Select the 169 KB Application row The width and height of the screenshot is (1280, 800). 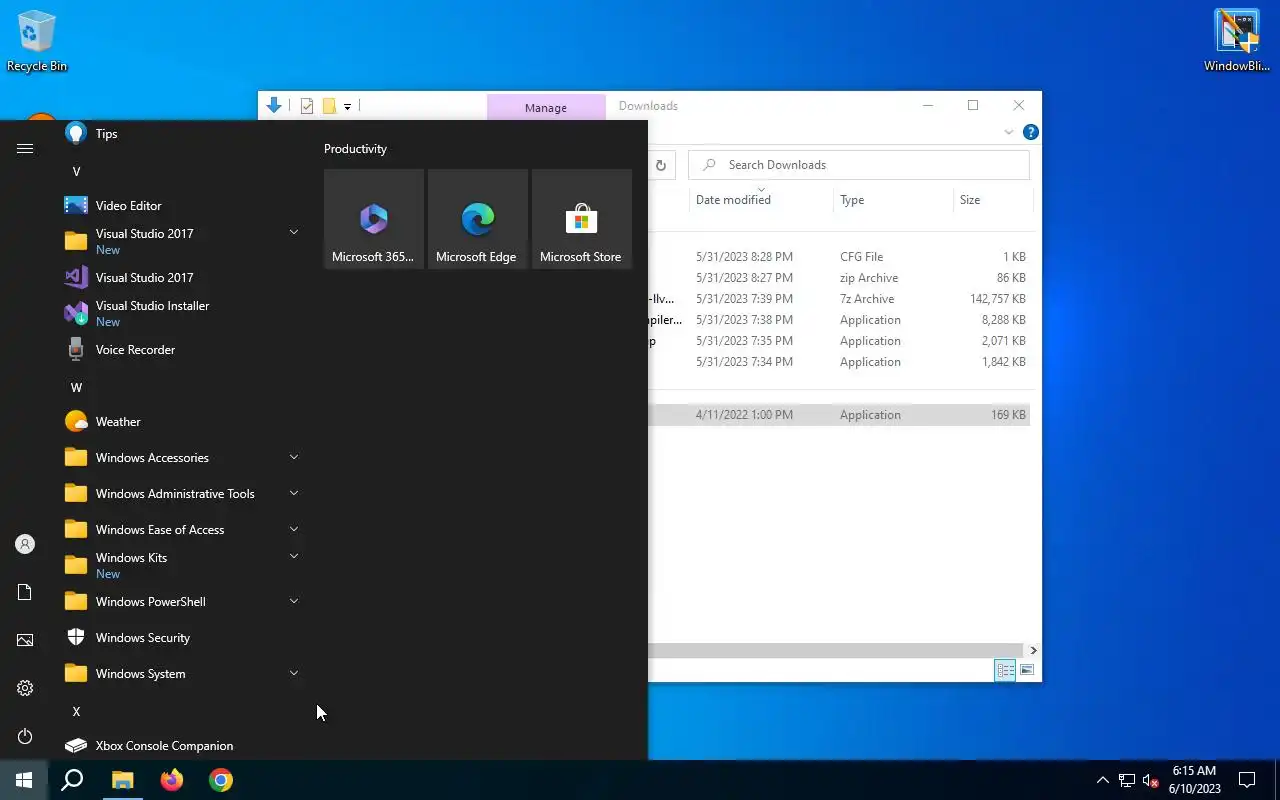[839, 415]
